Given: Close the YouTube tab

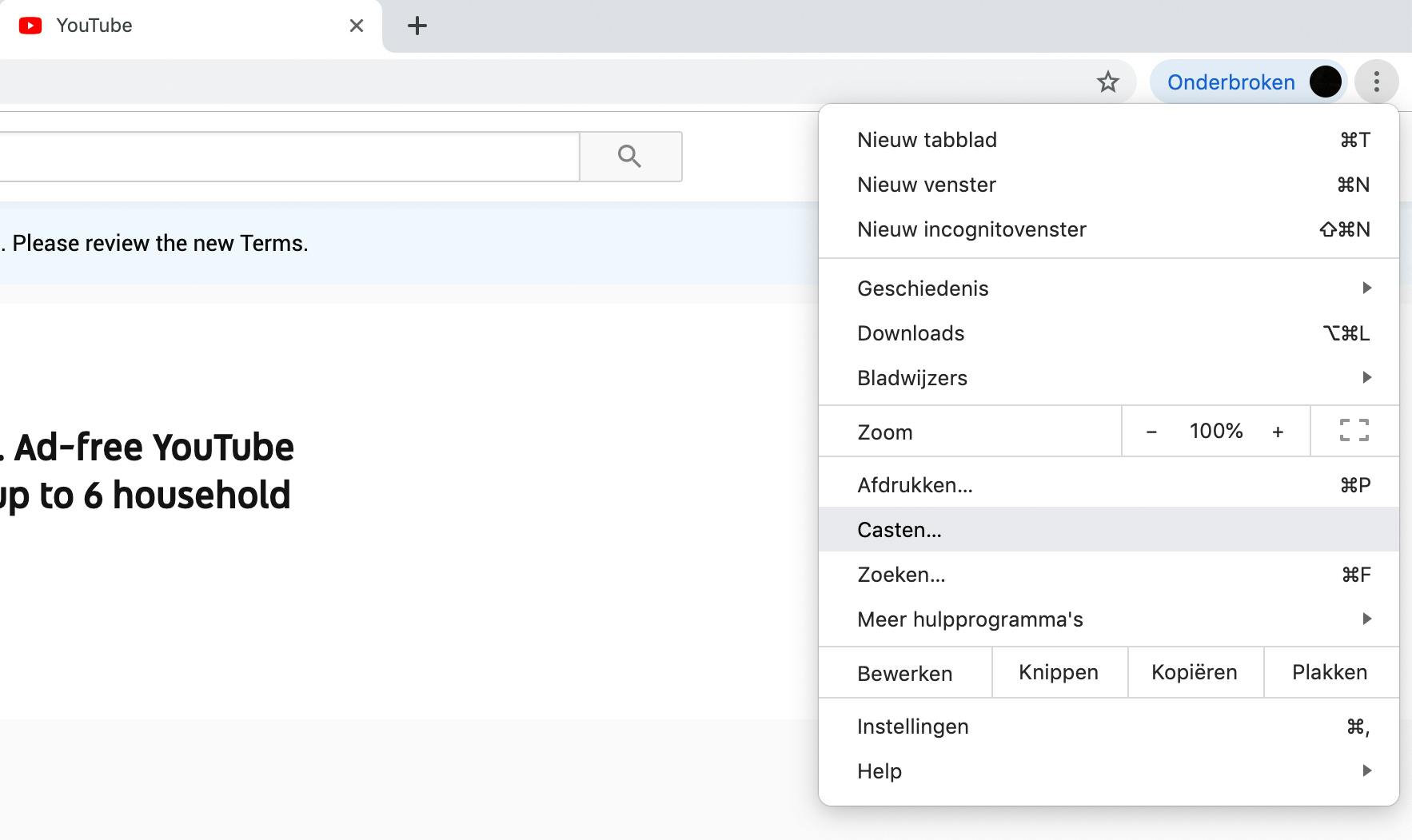Looking at the screenshot, I should coord(357,26).
